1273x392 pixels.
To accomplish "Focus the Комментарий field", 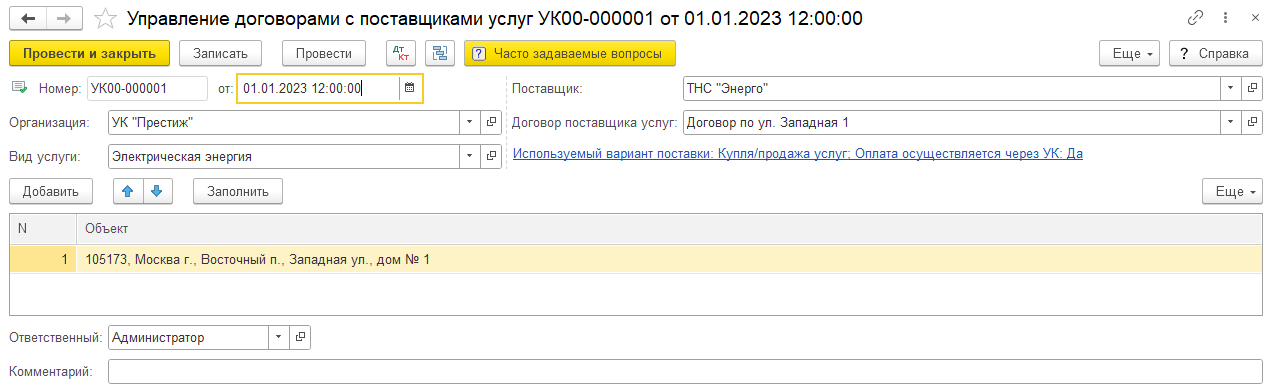I will (685, 372).
